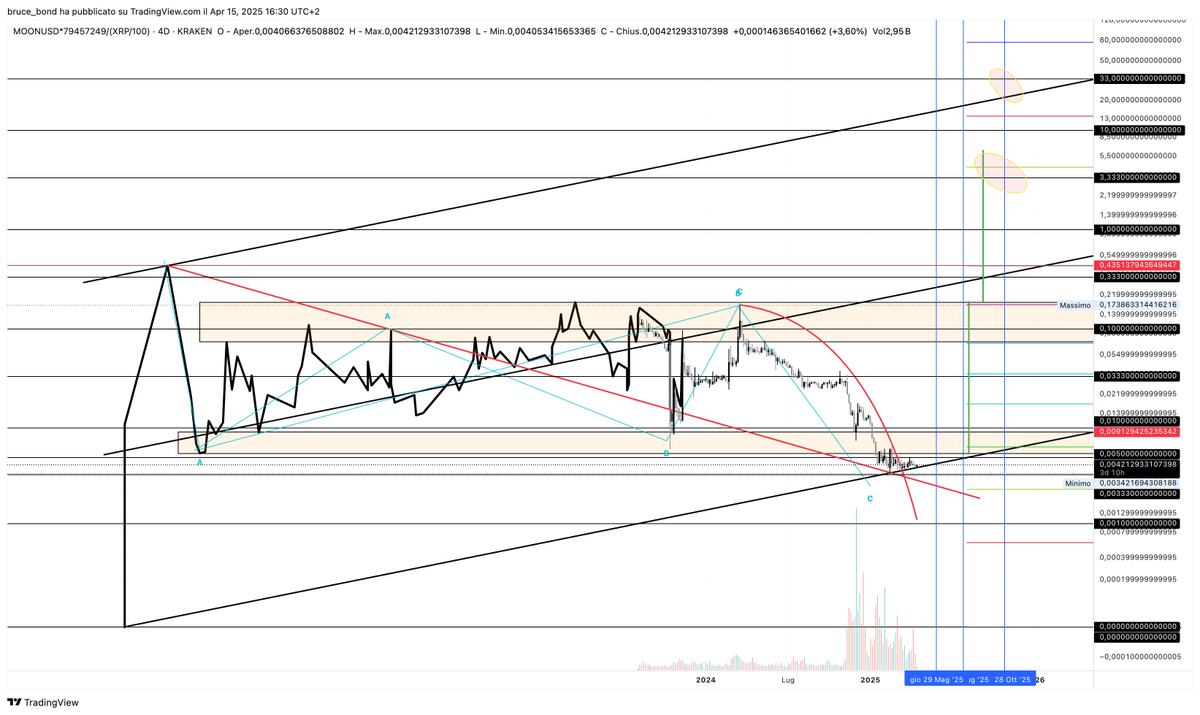1200x715 pixels.
Task: Click the 2025 time axis label
Action: pos(870,680)
